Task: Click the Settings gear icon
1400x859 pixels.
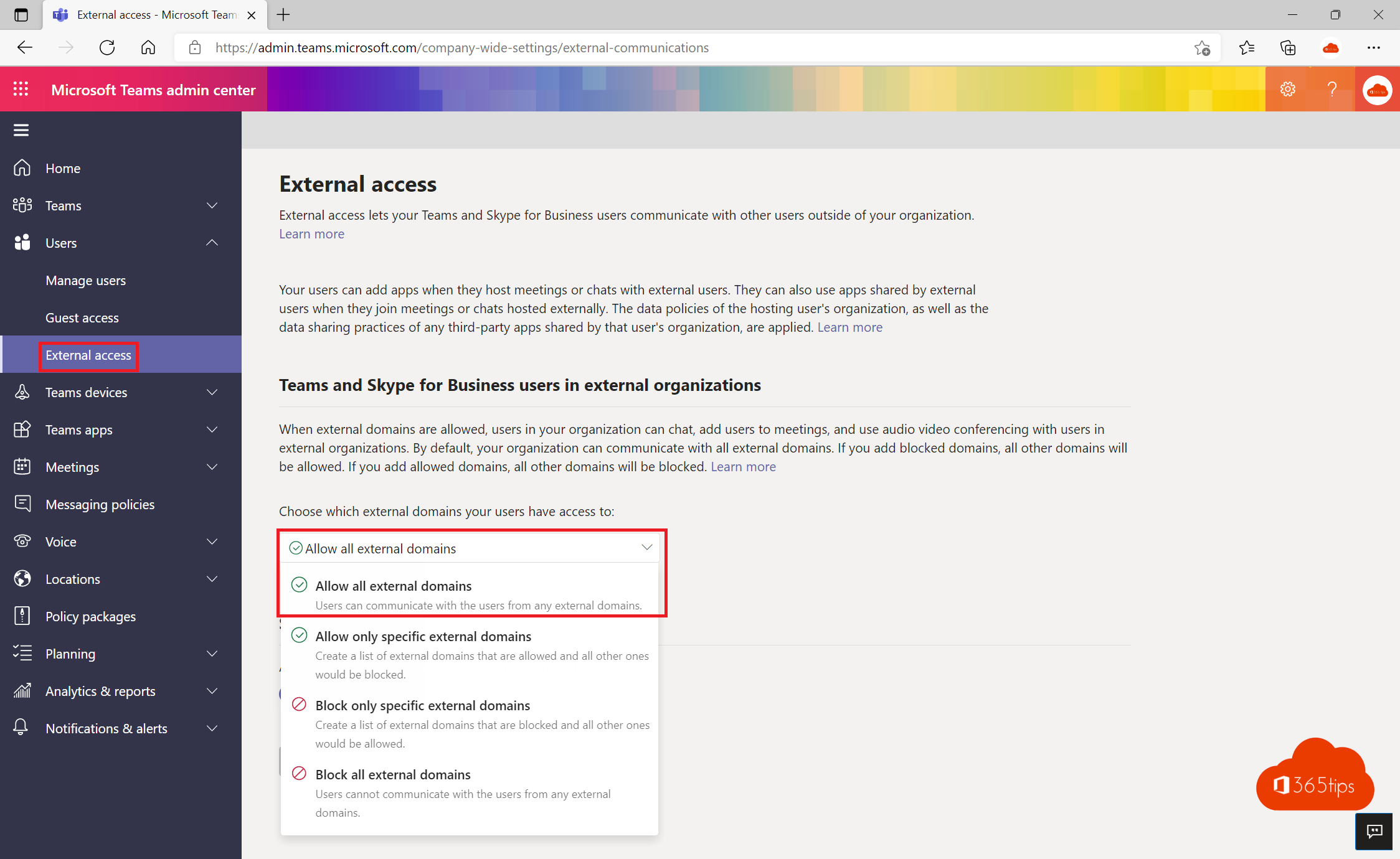Action: click(1288, 89)
